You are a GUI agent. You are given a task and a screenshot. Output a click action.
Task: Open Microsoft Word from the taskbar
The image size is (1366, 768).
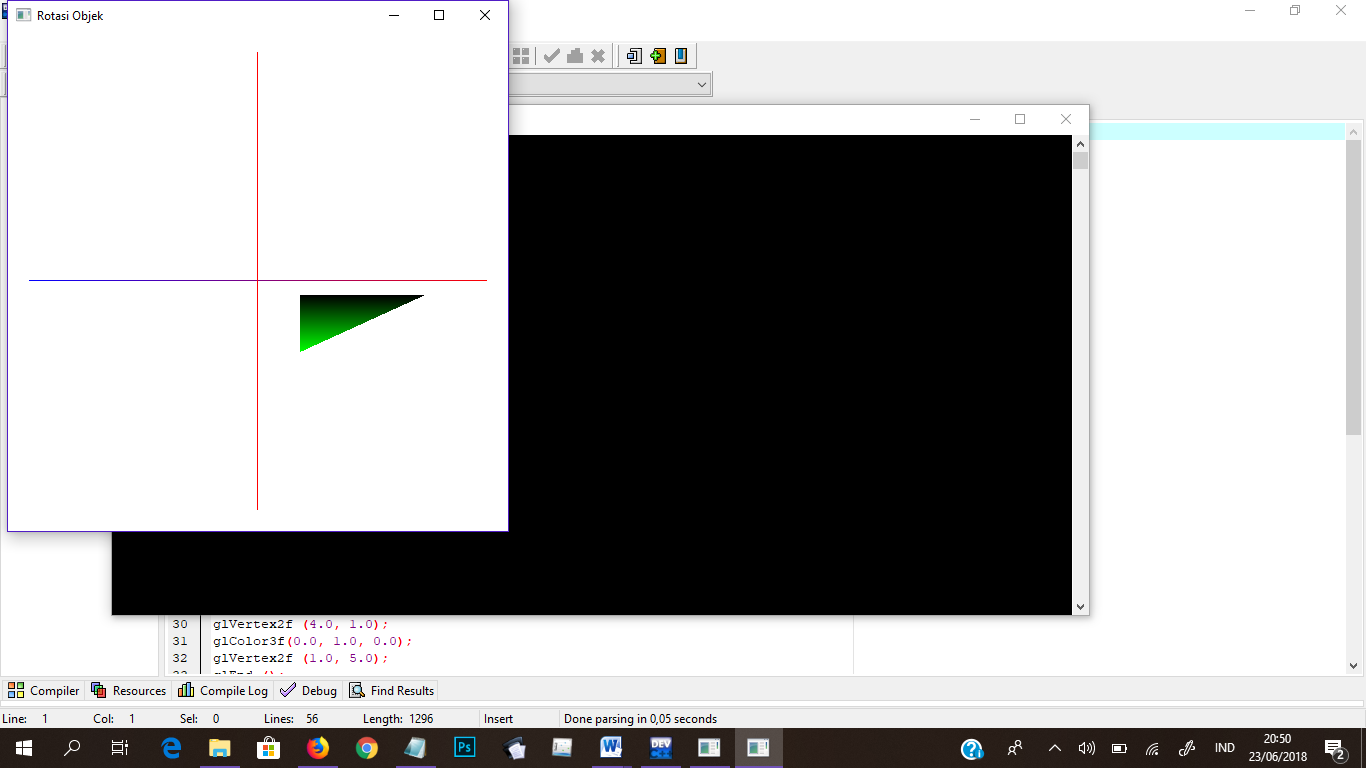click(611, 747)
